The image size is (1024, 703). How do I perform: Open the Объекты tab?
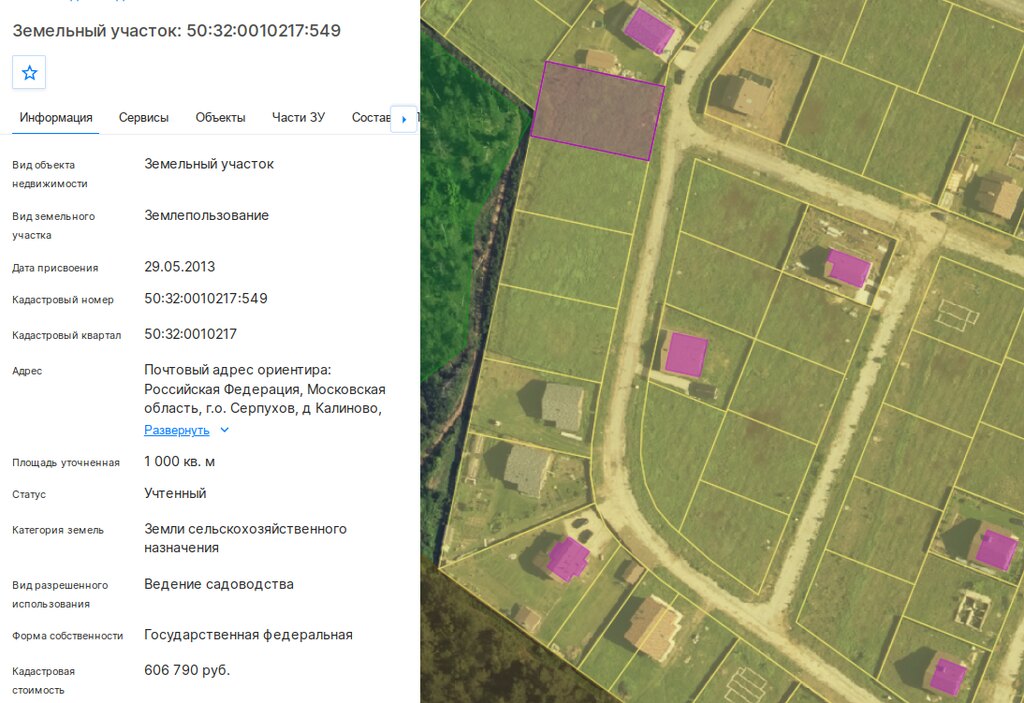220,118
